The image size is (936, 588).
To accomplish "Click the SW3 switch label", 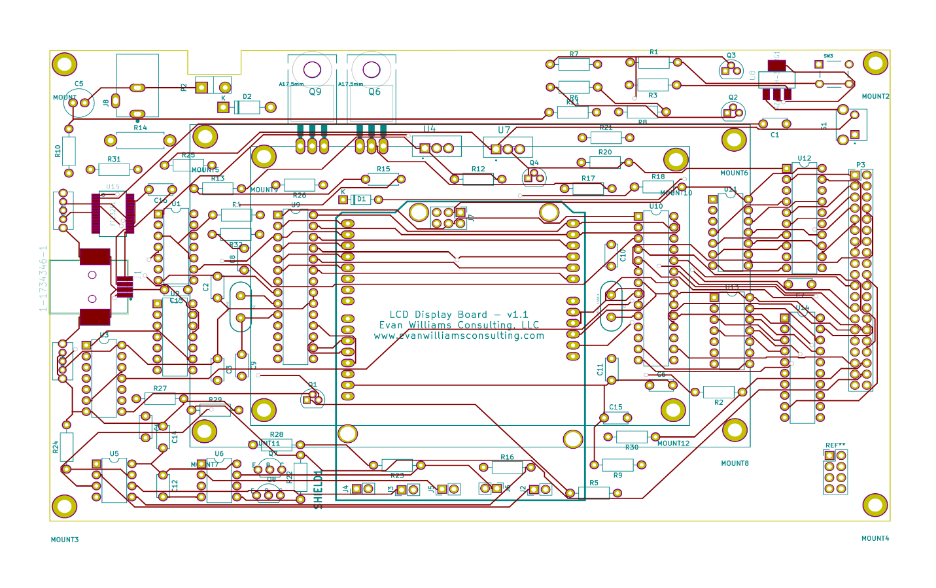I will point(829,56).
